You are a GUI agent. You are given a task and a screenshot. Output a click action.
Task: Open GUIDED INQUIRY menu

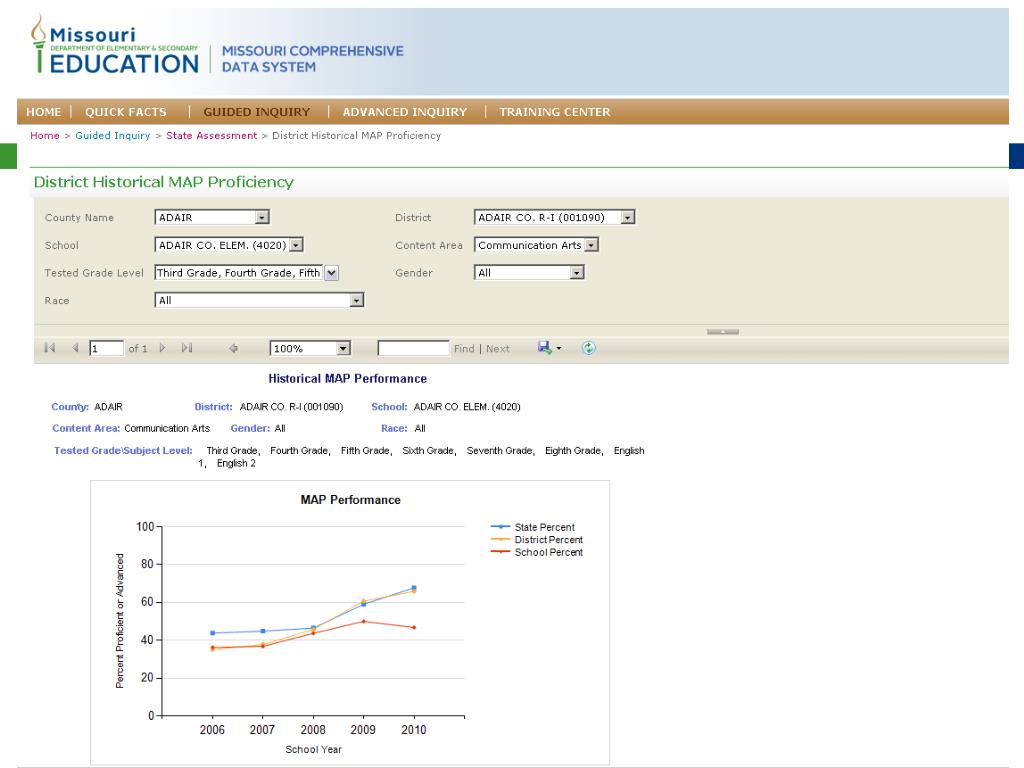coord(257,112)
